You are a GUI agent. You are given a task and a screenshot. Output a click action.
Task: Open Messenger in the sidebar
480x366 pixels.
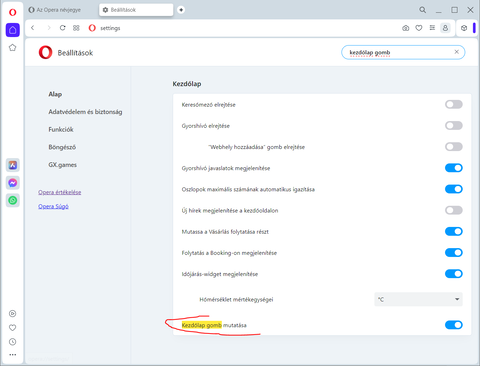pyautogui.click(x=13, y=183)
